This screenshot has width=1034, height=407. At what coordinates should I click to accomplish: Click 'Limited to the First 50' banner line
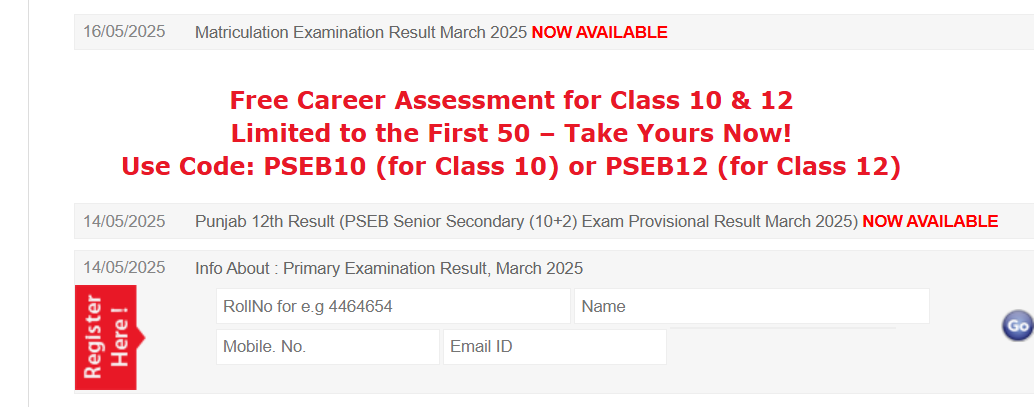380,134
